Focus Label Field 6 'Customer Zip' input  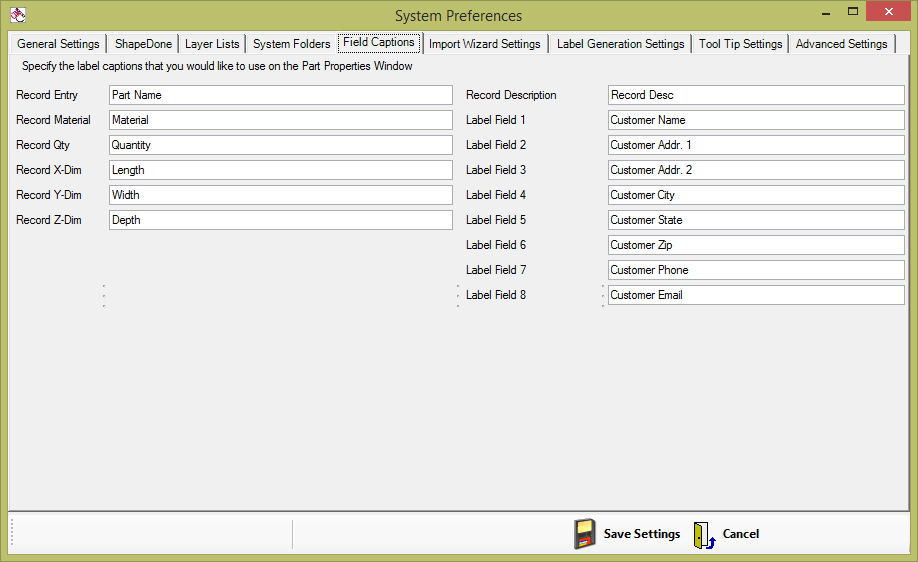point(756,245)
